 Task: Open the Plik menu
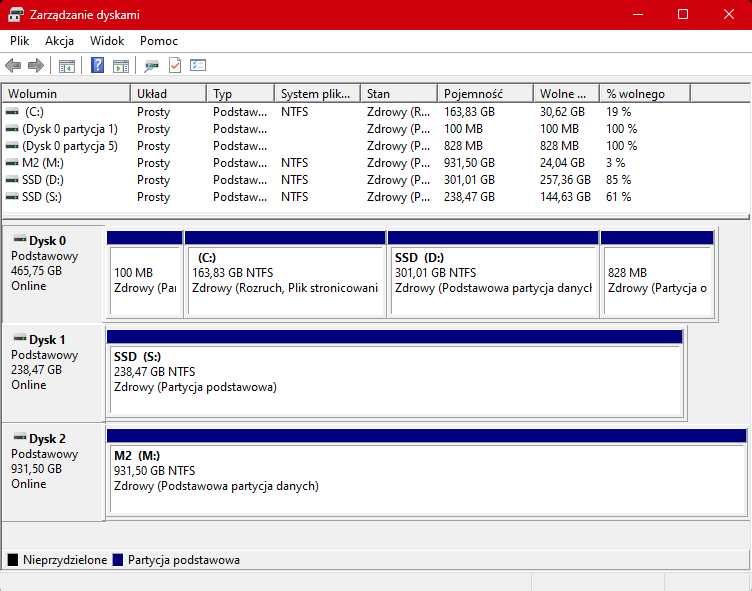(20, 41)
